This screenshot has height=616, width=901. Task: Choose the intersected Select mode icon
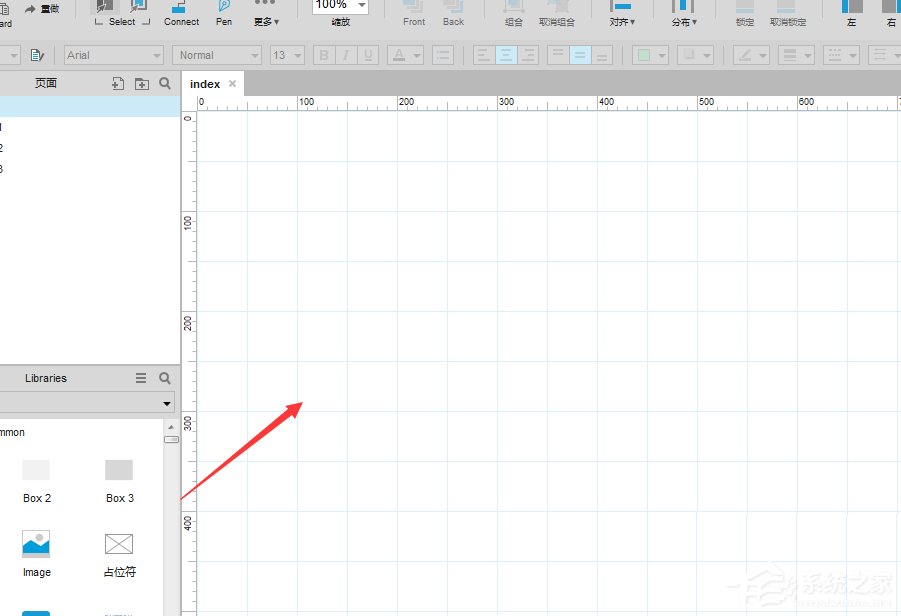point(104,6)
